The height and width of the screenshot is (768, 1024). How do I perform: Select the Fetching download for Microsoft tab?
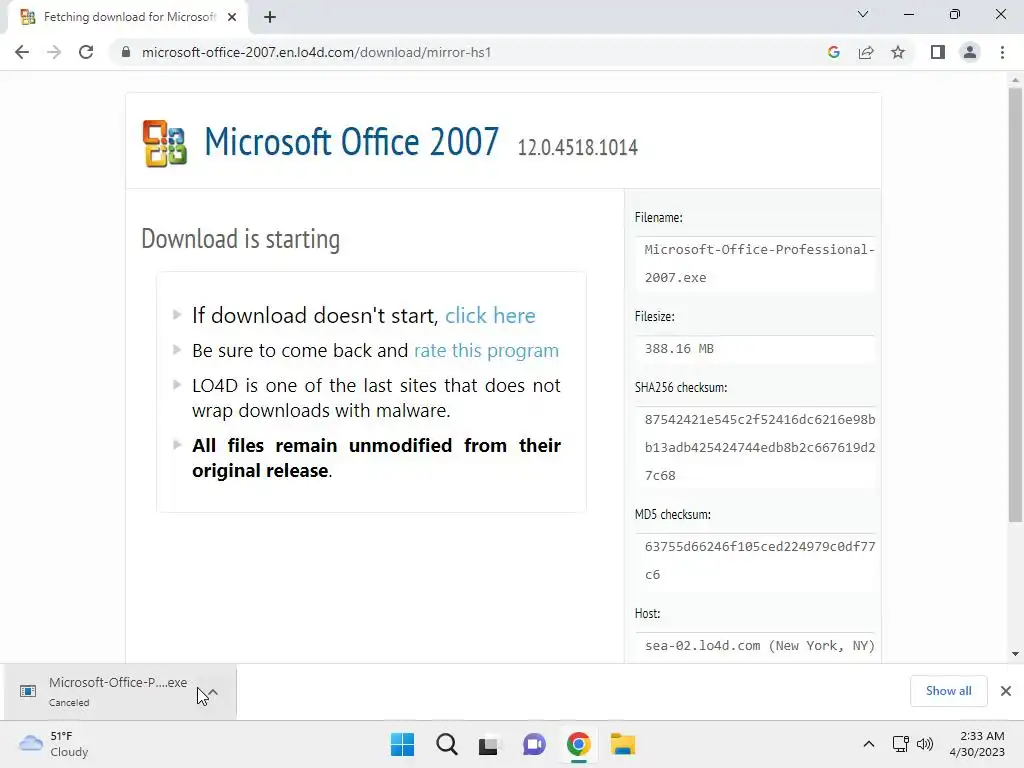coord(128,18)
